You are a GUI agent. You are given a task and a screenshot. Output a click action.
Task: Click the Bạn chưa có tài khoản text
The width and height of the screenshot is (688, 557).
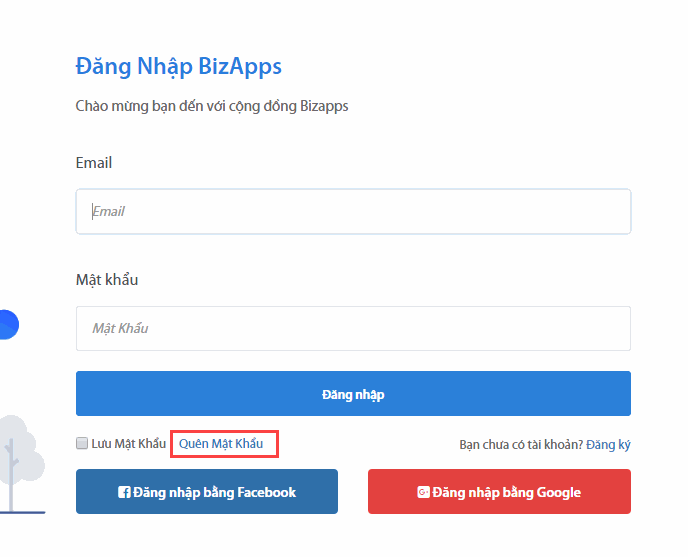click(520, 445)
